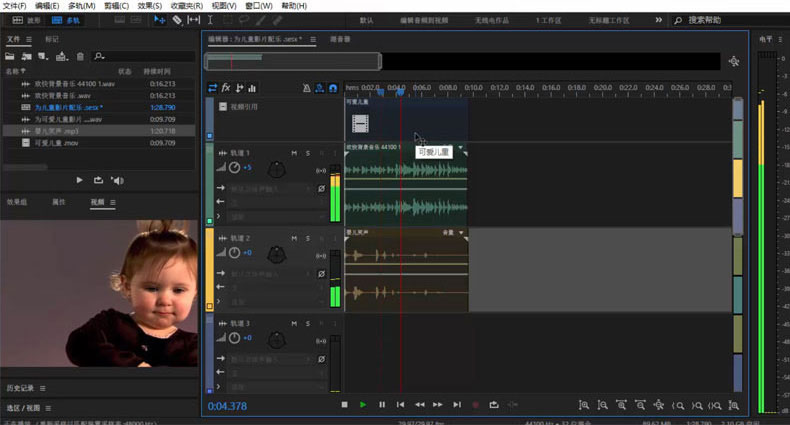The image size is (790, 425).
Task: Click the Record button in transport
Action: point(474,405)
